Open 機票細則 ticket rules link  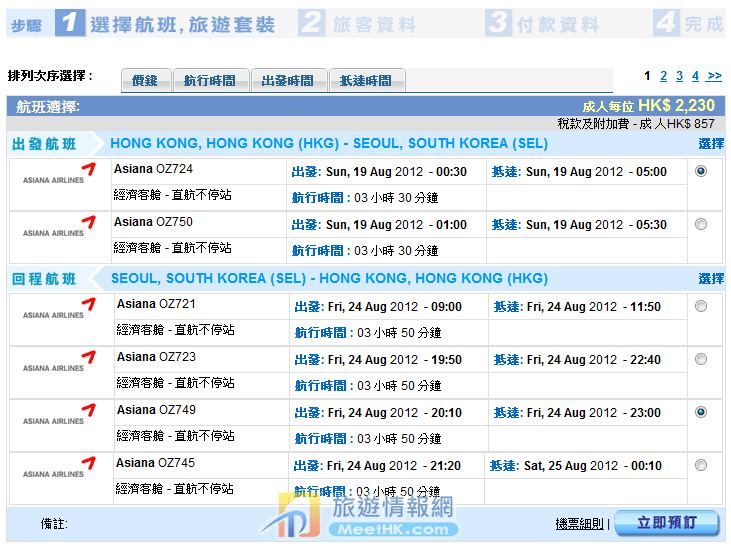[x=579, y=524]
